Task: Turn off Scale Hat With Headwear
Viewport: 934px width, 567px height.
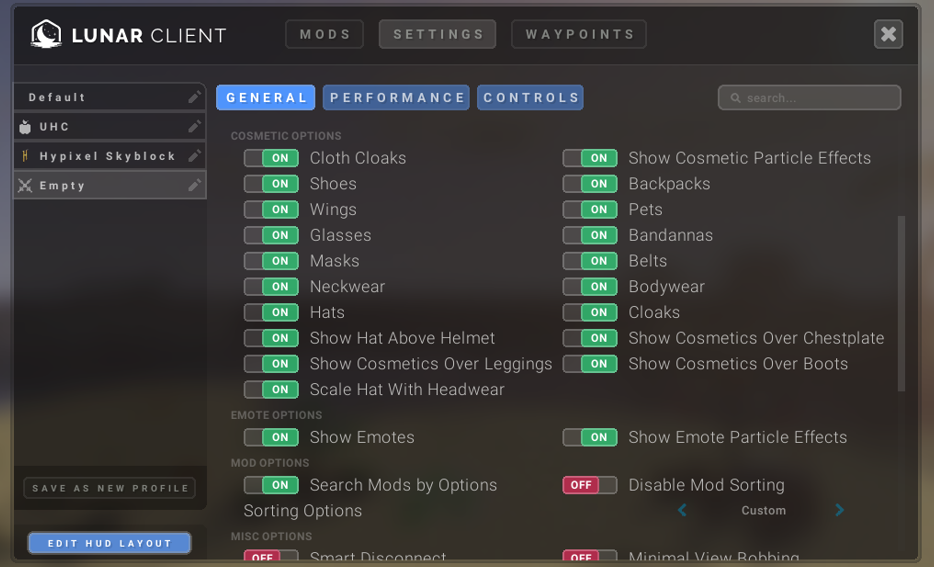Action: pyautogui.click(x=271, y=389)
